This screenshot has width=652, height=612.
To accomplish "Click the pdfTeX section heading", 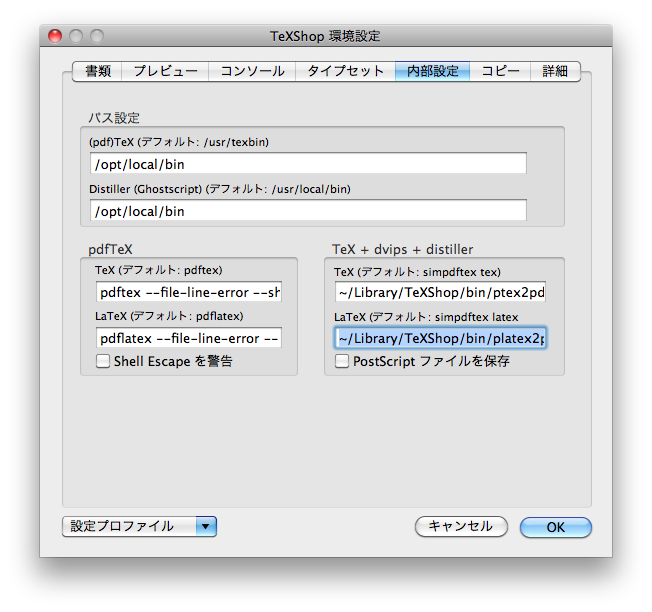I will click(110, 249).
